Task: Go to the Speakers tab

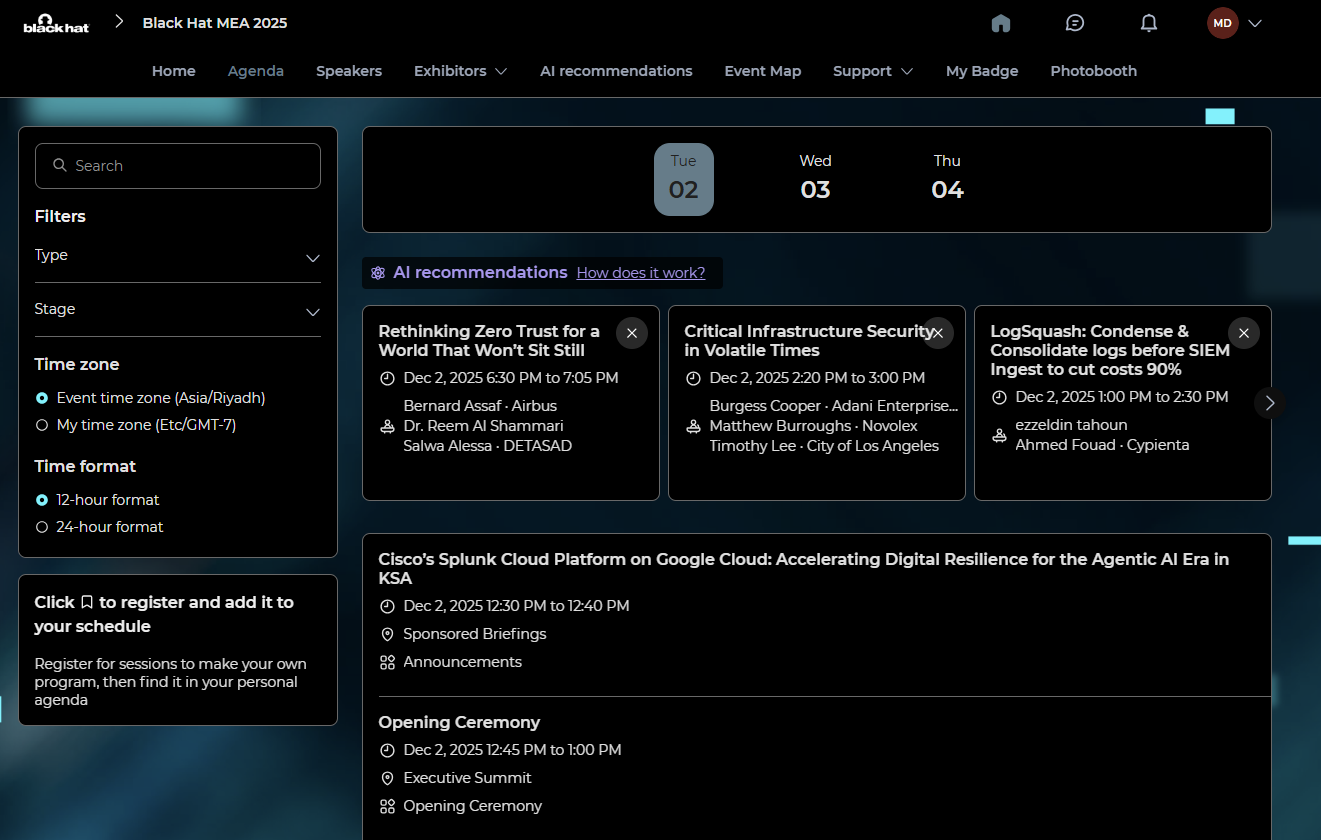Action: tap(349, 71)
